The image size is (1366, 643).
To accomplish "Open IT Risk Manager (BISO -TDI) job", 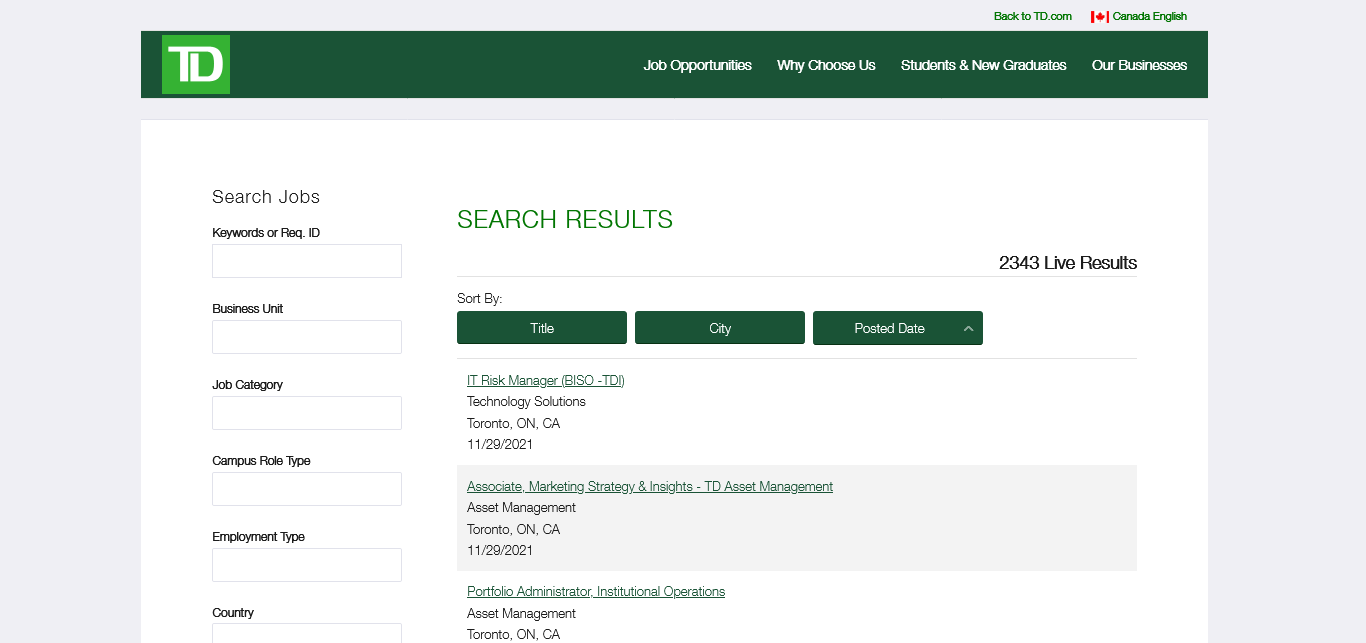I will pyautogui.click(x=545, y=380).
